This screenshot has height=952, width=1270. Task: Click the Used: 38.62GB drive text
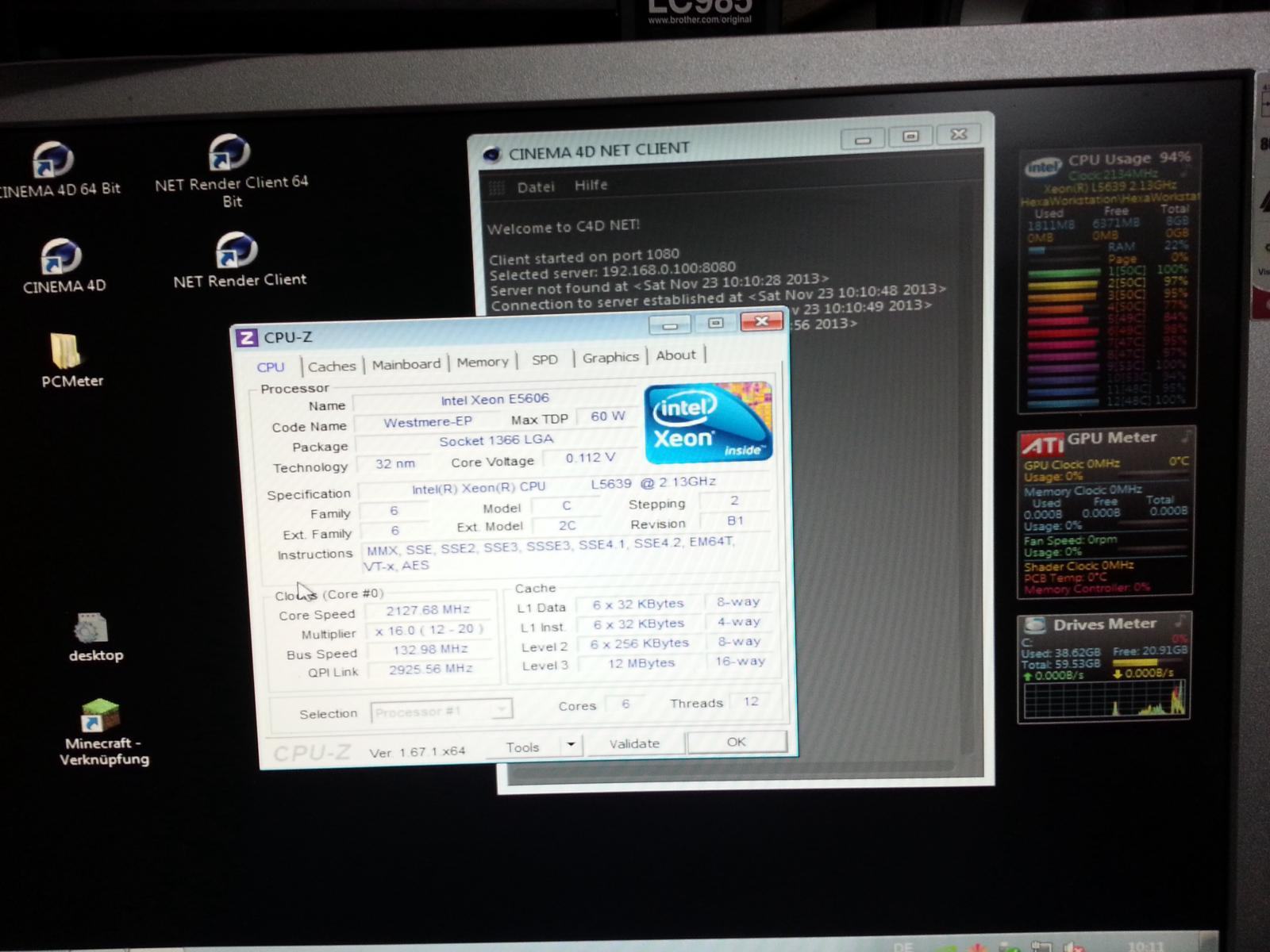coord(1060,653)
